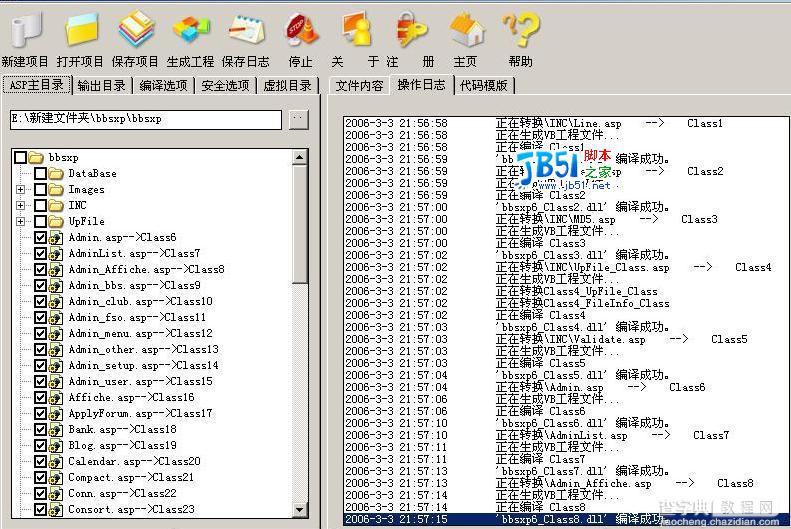Expand the Images folder node
The width and height of the screenshot is (791, 529).
pos(20,190)
